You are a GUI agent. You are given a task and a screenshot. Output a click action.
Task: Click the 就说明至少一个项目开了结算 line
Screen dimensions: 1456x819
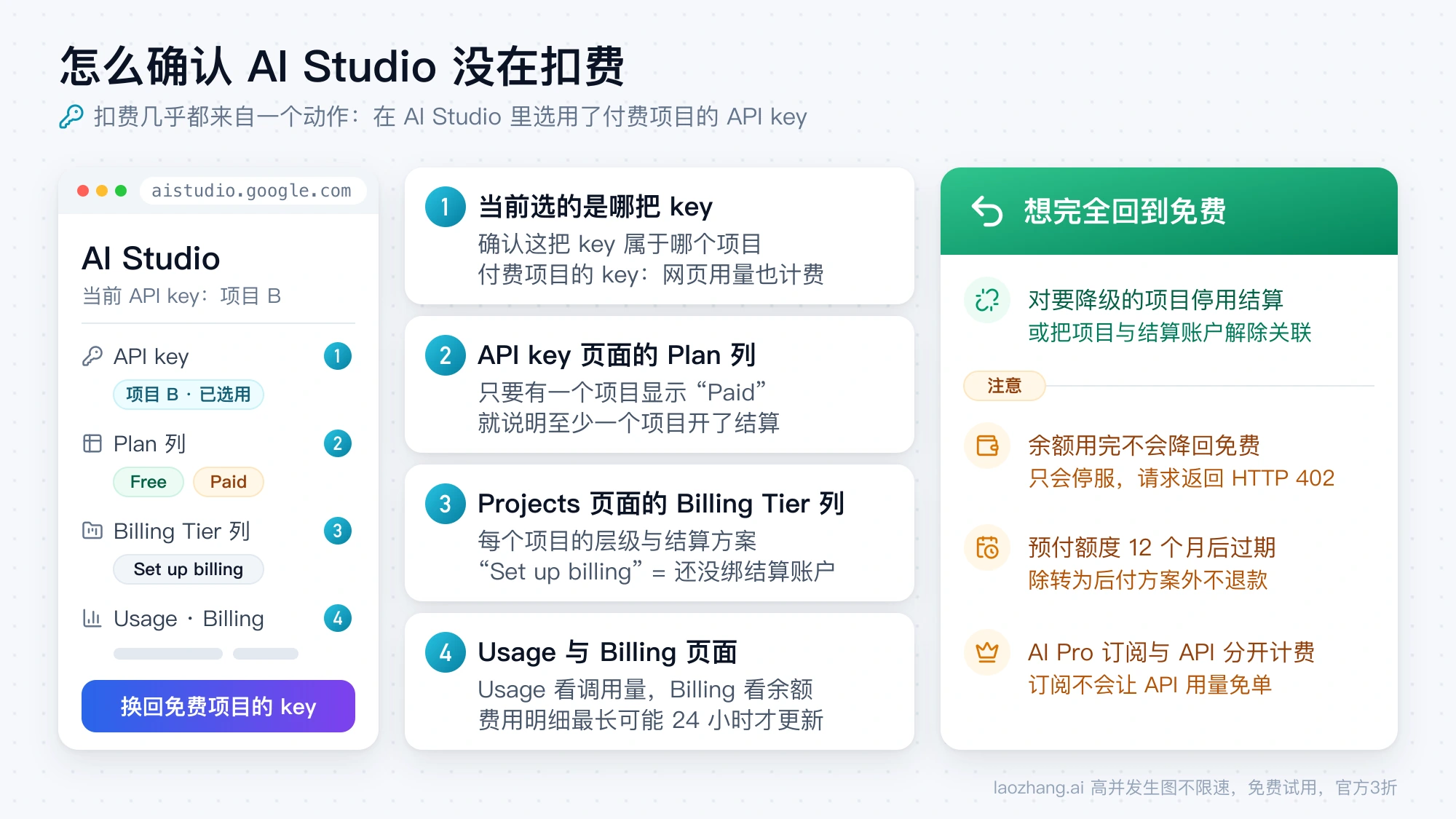(629, 423)
